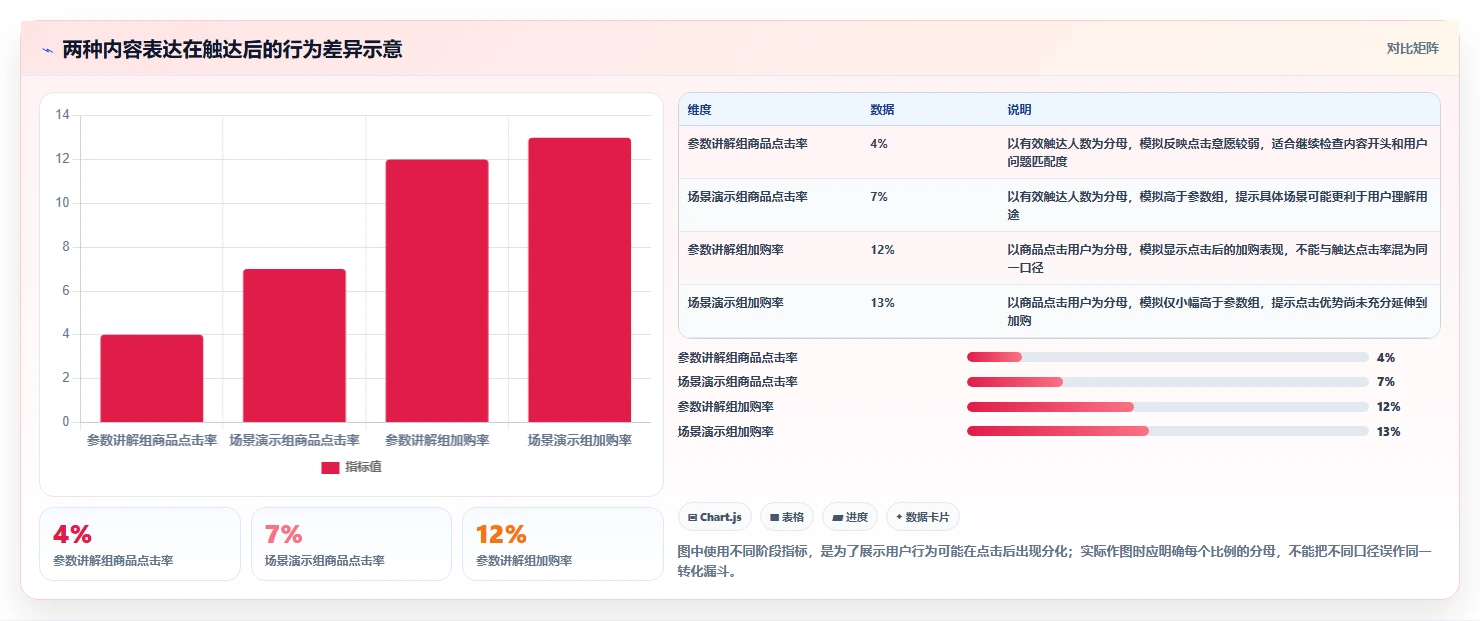Click the 13% value in the table
The image size is (1480, 621).
coord(882,303)
